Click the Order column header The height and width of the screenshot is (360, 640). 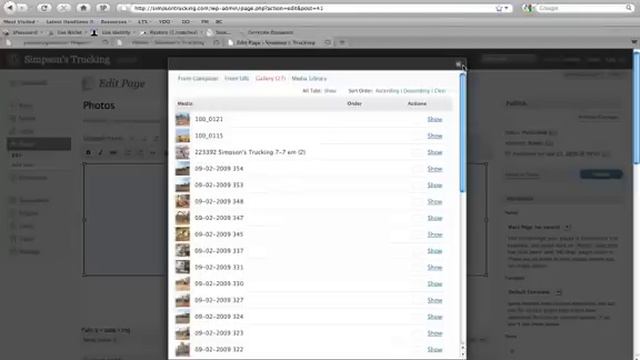pyautogui.click(x=354, y=104)
